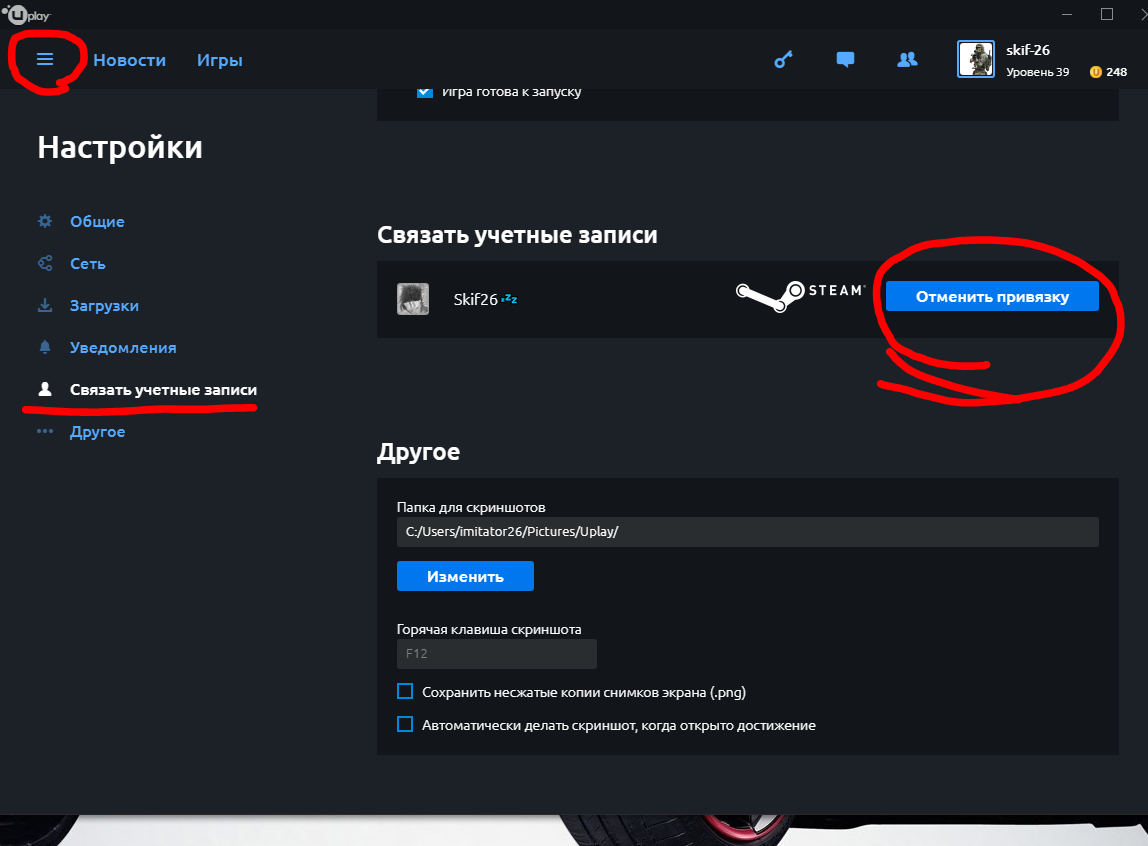Viewport: 1148px width, 846px height.
Task: Click the Горячая клавиша скриншота label
Action: pyautogui.click(x=489, y=629)
